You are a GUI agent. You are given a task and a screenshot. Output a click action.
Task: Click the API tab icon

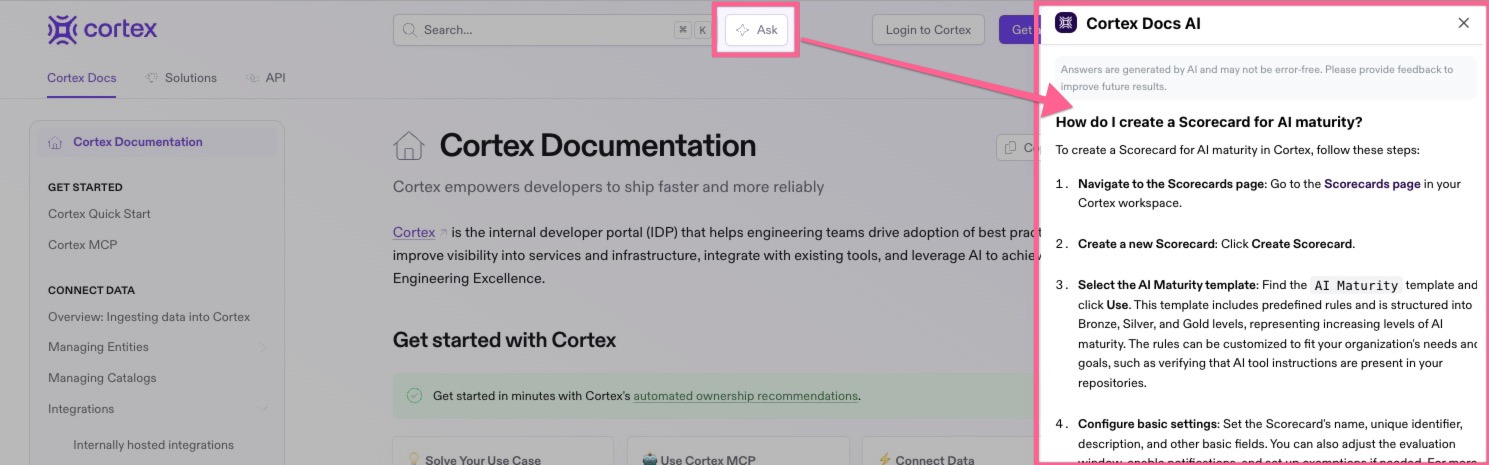tap(252, 78)
